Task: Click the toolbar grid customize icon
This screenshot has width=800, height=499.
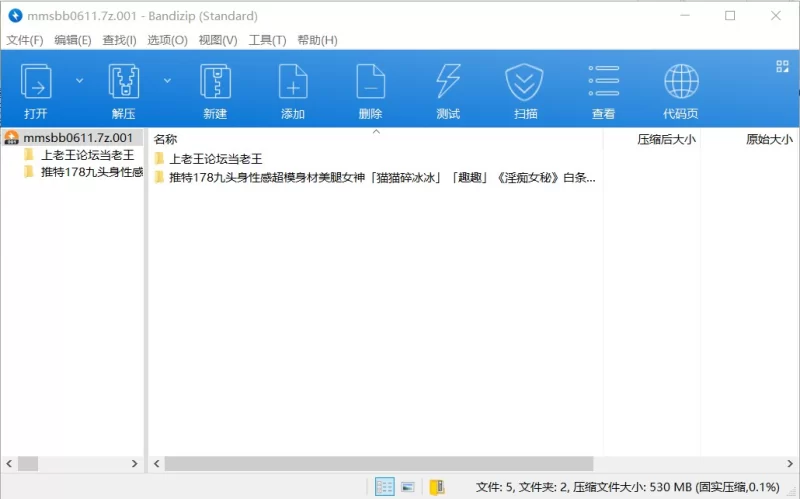Action: click(782, 66)
